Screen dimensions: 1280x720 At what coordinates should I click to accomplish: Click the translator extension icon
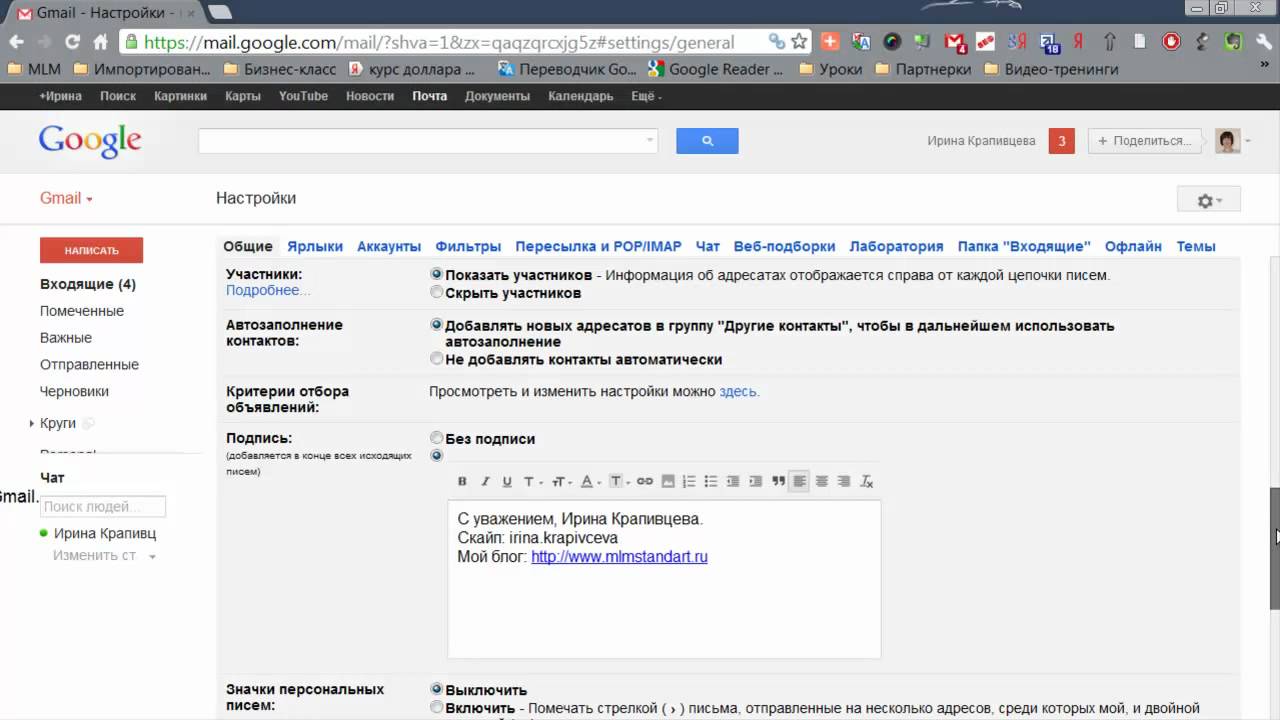(x=861, y=42)
